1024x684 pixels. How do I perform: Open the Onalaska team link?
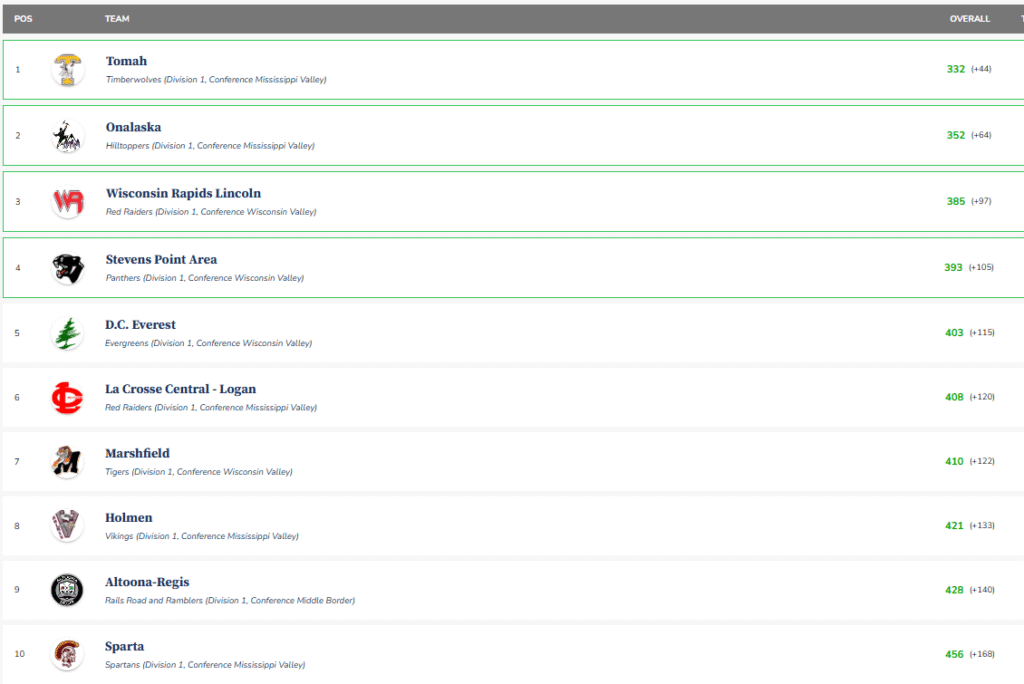click(x=133, y=127)
